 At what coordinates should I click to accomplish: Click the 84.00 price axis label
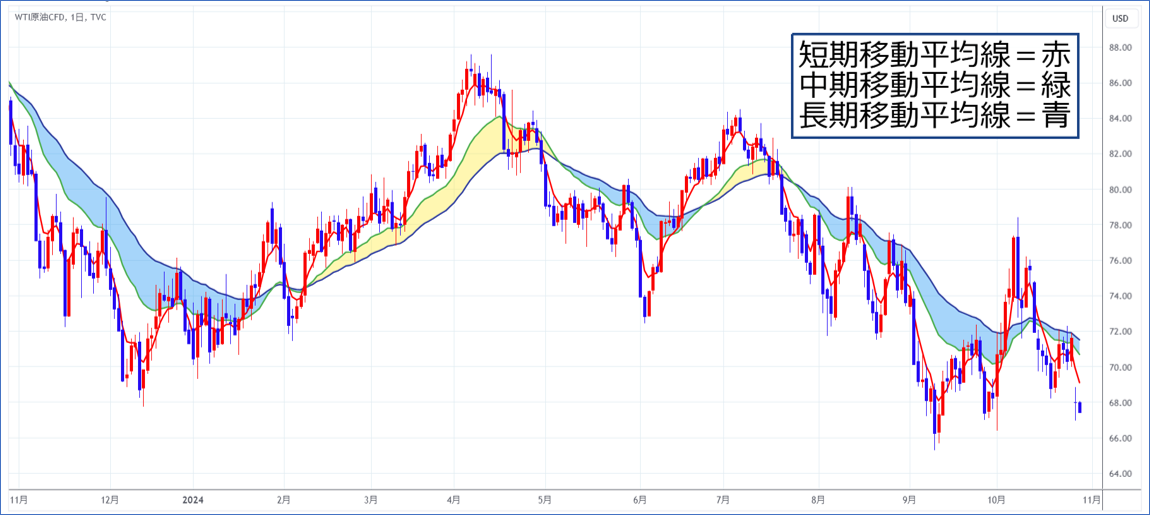click(x=1119, y=119)
